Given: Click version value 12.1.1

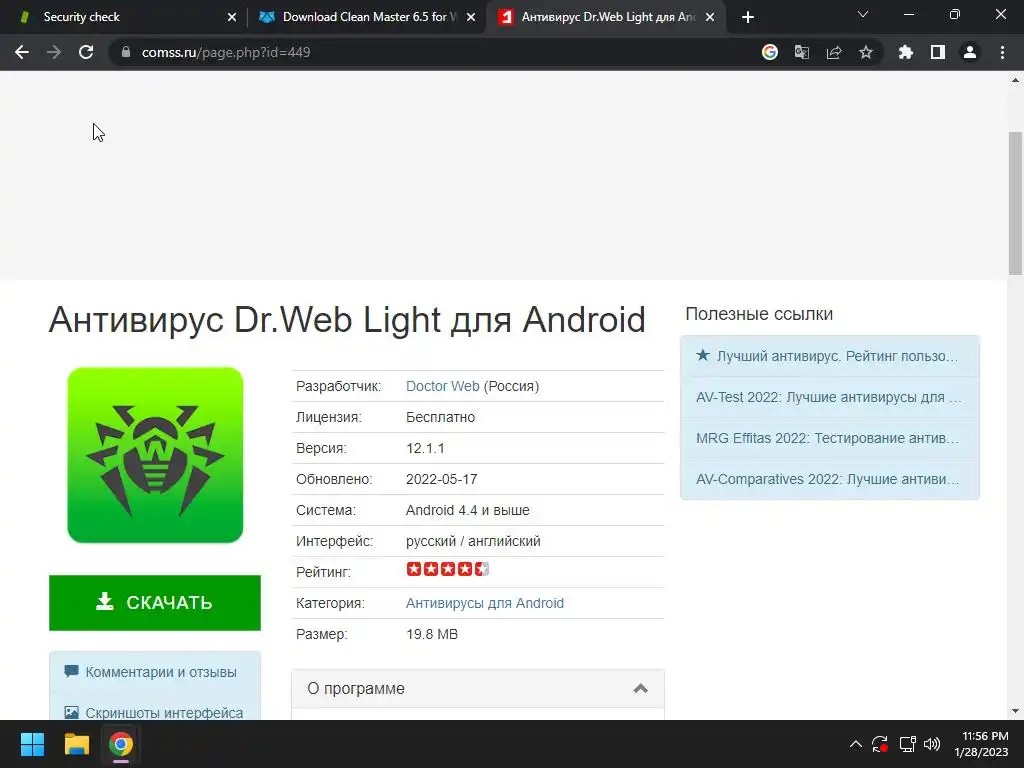Looking at the screenshot, I should click(x=425, y=448).
